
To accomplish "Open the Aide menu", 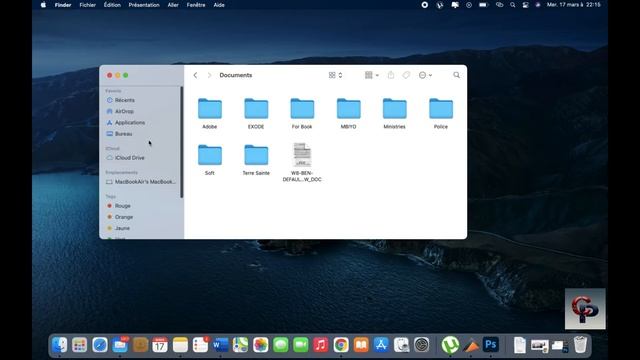I will pyautogui.click(x=219, y=5).
